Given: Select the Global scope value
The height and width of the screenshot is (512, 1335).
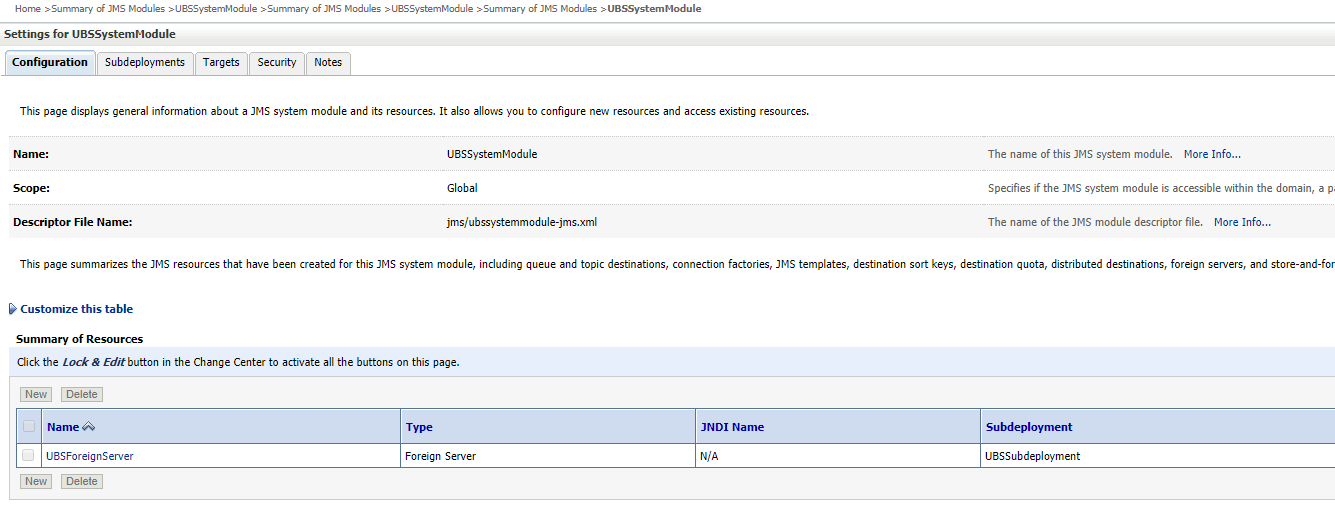Looking at the screenshot, I should (x=462, y=188).
